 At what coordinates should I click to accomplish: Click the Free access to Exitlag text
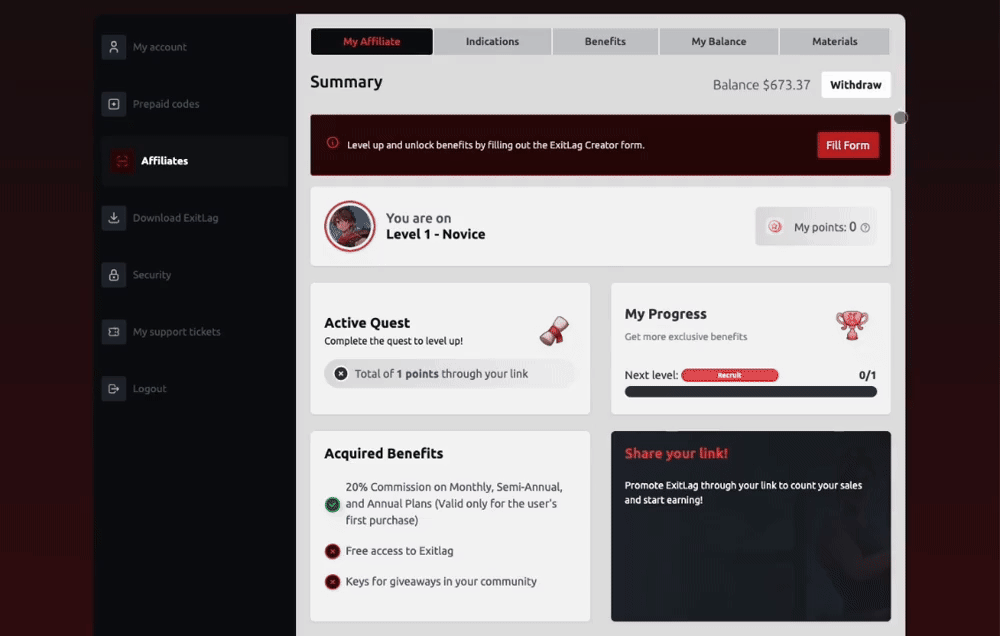399,551
